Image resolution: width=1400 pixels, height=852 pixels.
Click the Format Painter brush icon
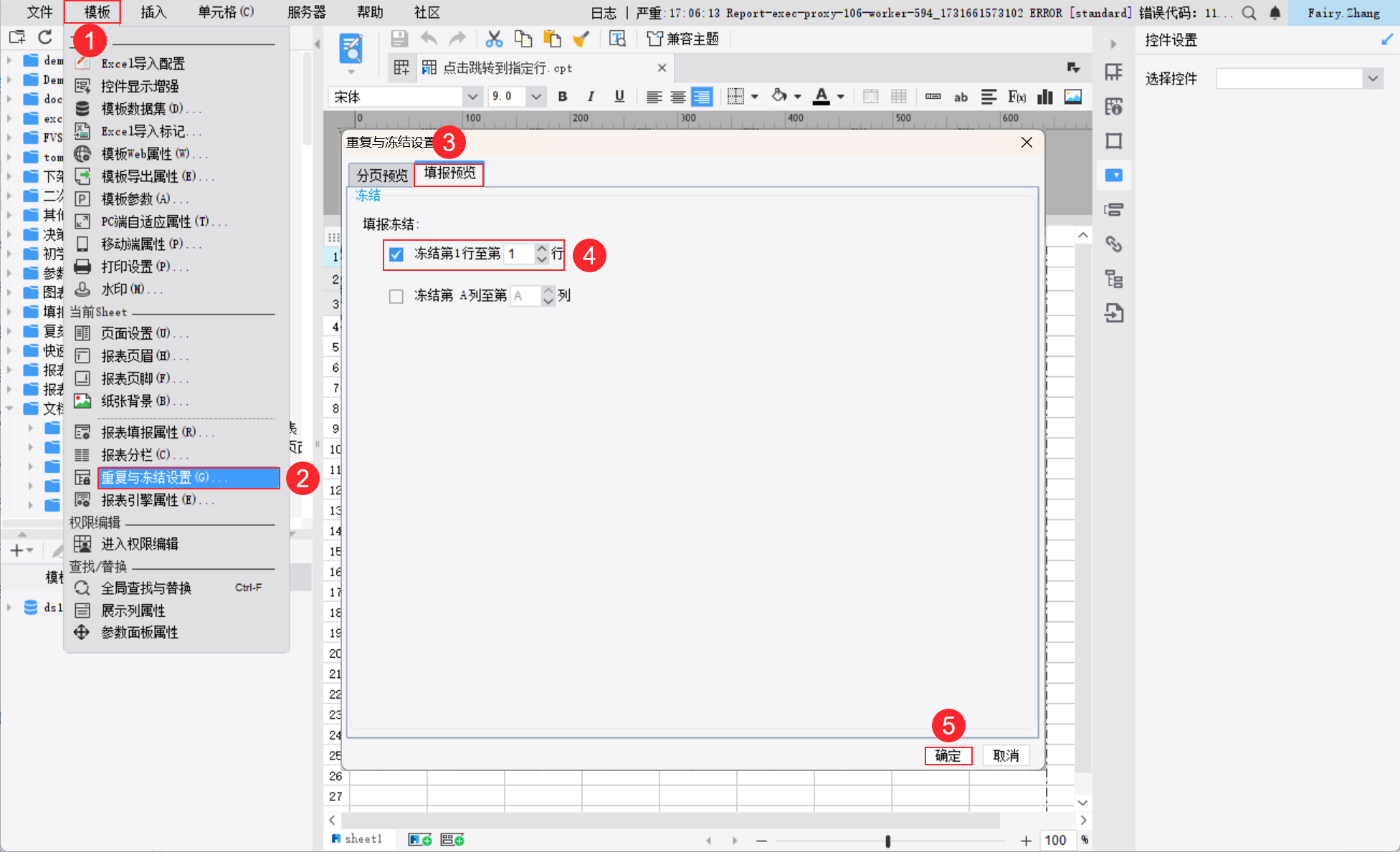point(581,39)
